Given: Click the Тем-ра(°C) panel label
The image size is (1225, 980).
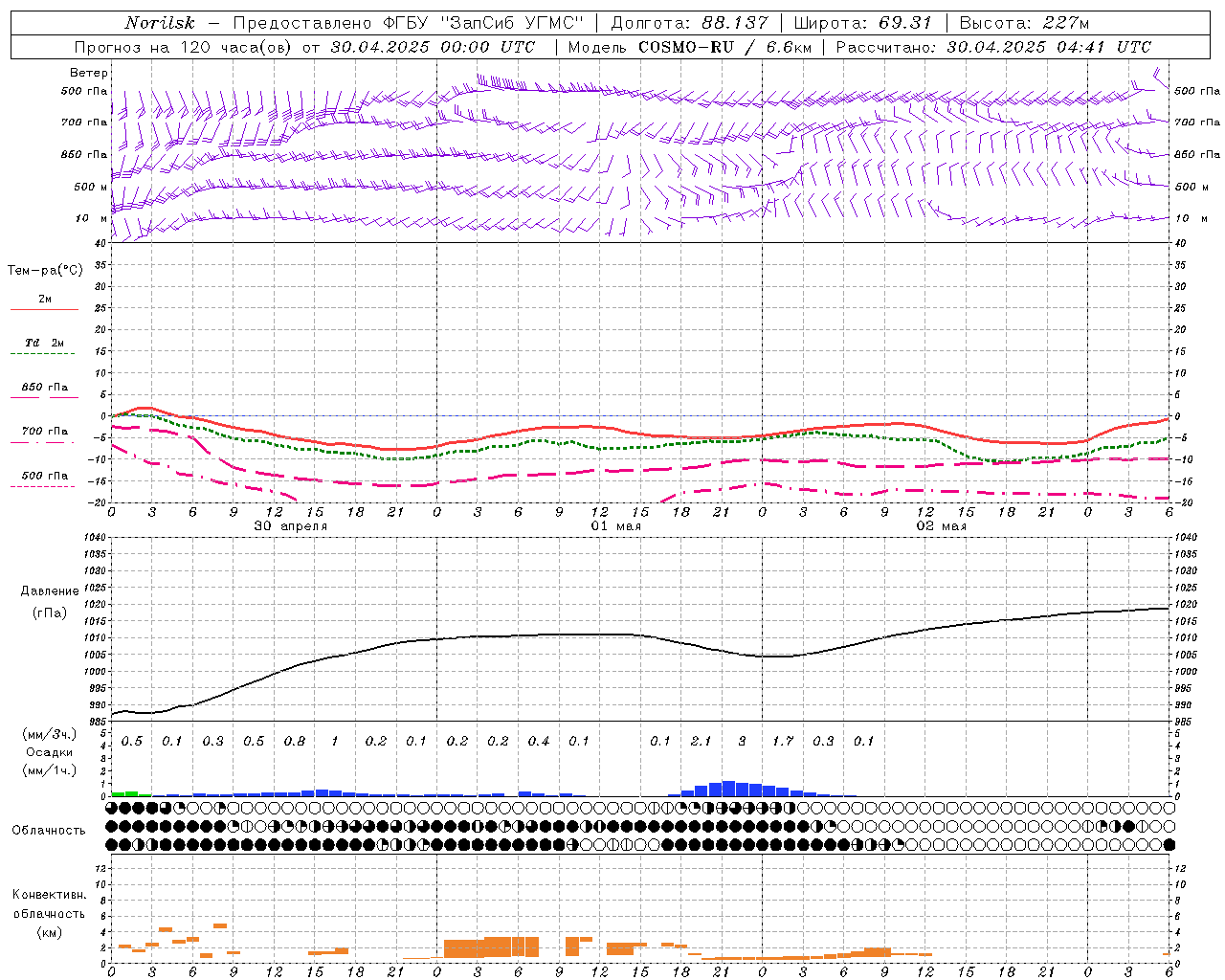Looking at the screenshot, I should [45, 271].
